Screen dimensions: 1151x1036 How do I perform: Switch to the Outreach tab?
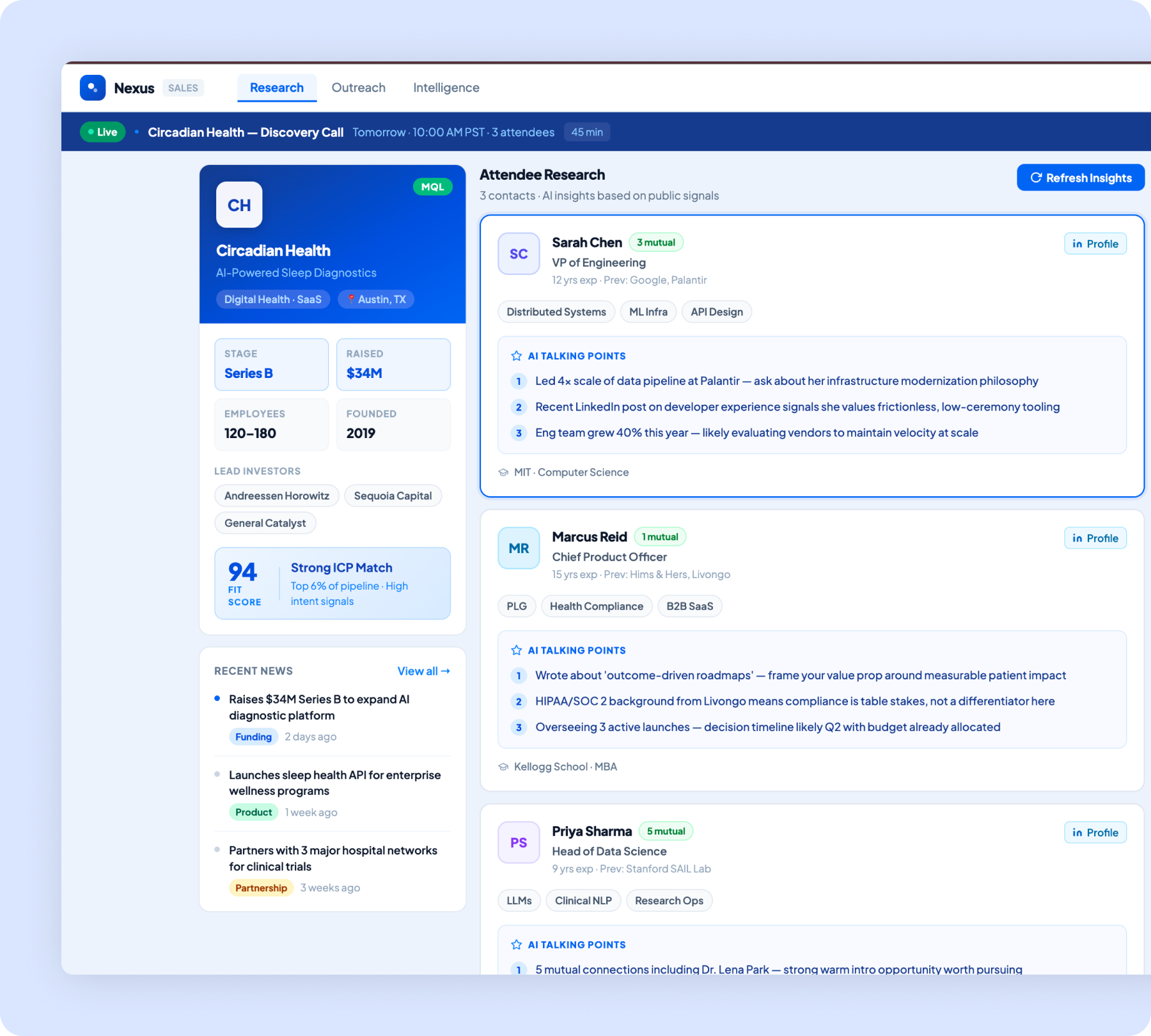click(358, 88)
